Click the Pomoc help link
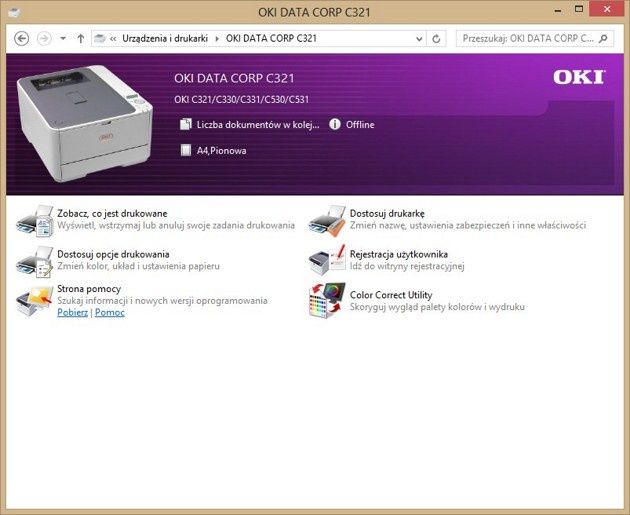Screen dimensions: 630x515 (110, 312)
